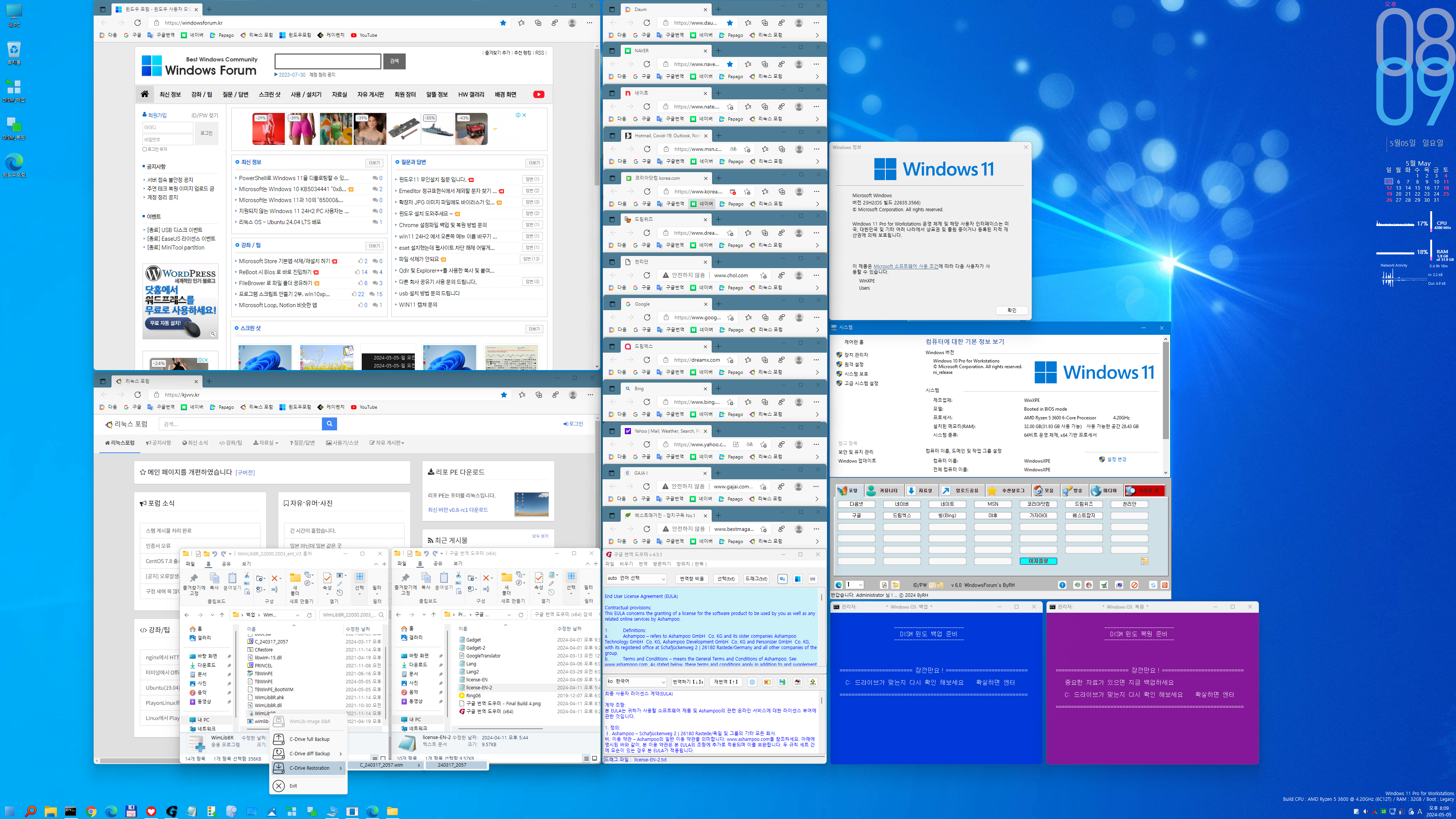Click the 확인 button in Windows 정보 dialog

(1011, 310)
